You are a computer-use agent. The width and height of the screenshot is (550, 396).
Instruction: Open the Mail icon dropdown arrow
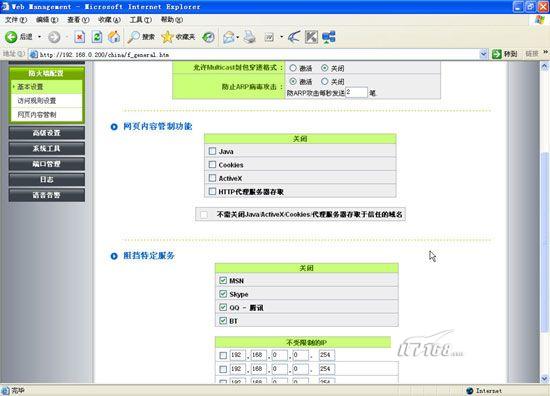237,37
